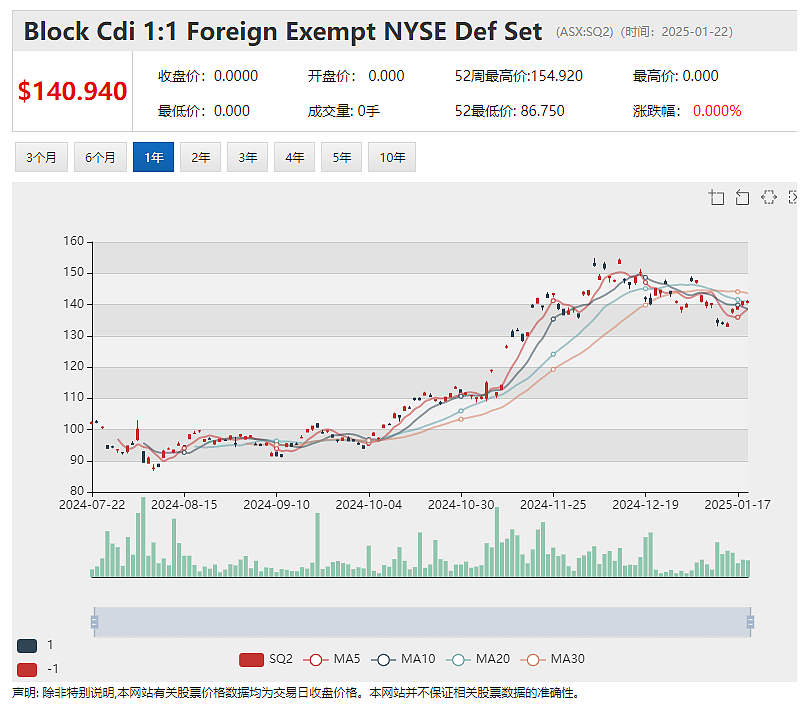This screenshot has height=709, width=807.
Task: Click the 2024-10-30 axis date label
Action: pos(461,505)
